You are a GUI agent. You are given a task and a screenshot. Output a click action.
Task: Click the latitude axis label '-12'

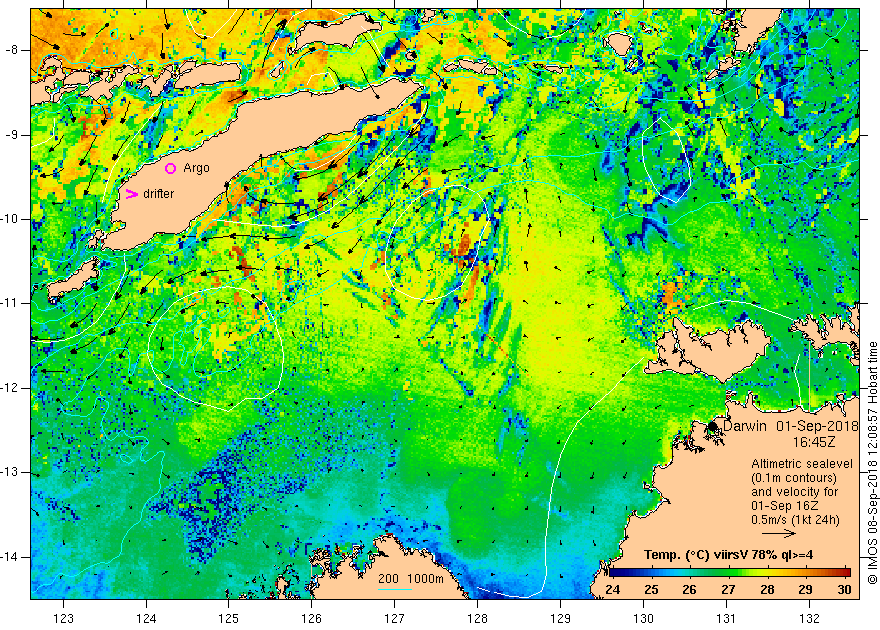point(10,388)
